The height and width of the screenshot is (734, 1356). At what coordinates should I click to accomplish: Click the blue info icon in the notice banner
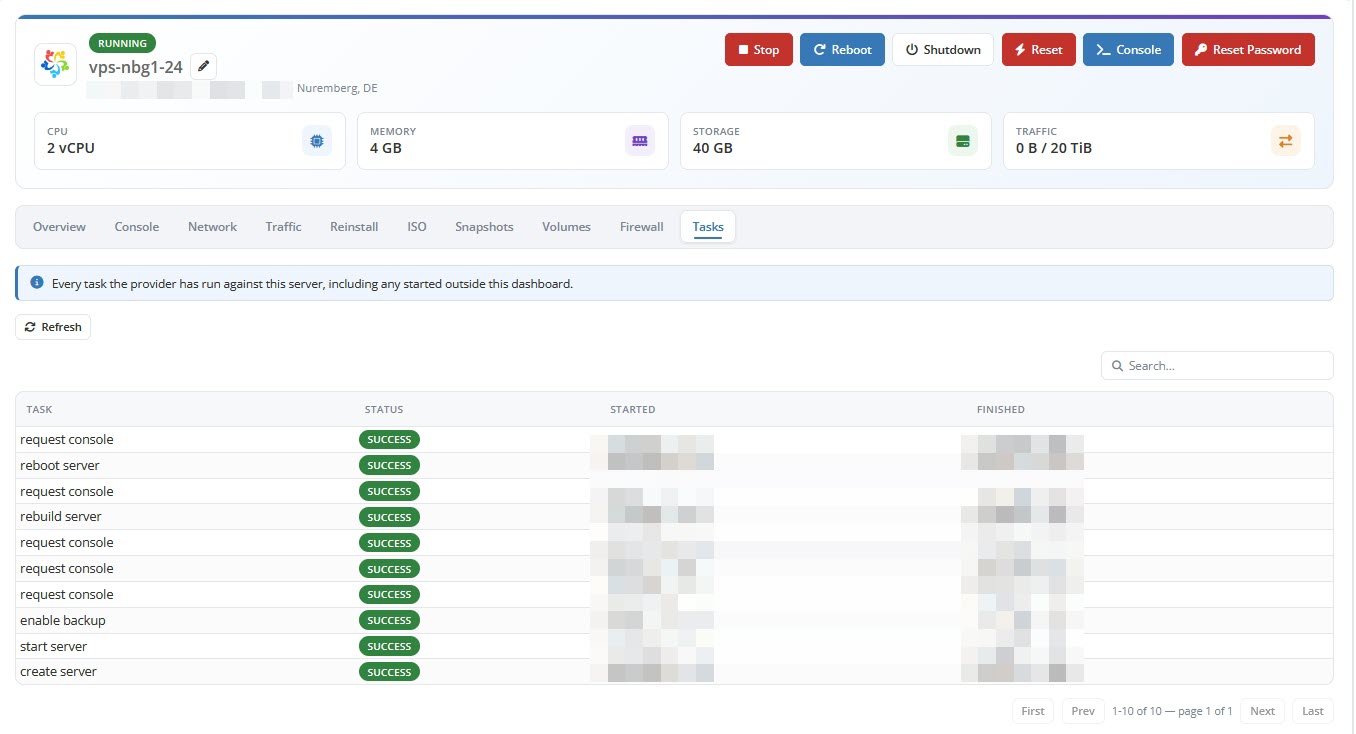click(x=37, y=283)
